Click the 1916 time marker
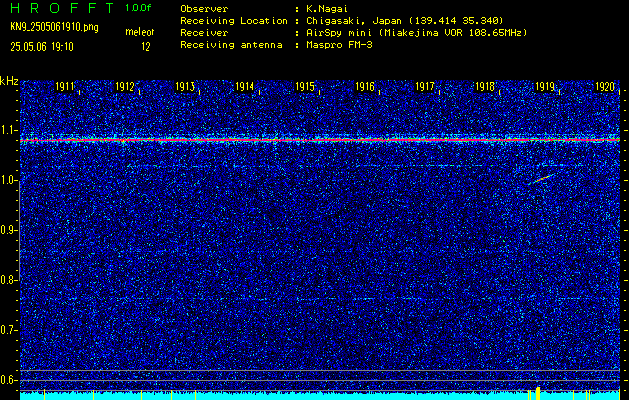The height and width of the screenshot is (400, 629). (x=365, y=86)
